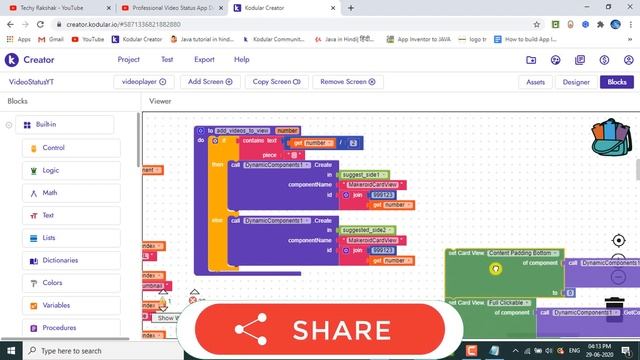Go back with browser back arrow

click(x=10, y=24)
